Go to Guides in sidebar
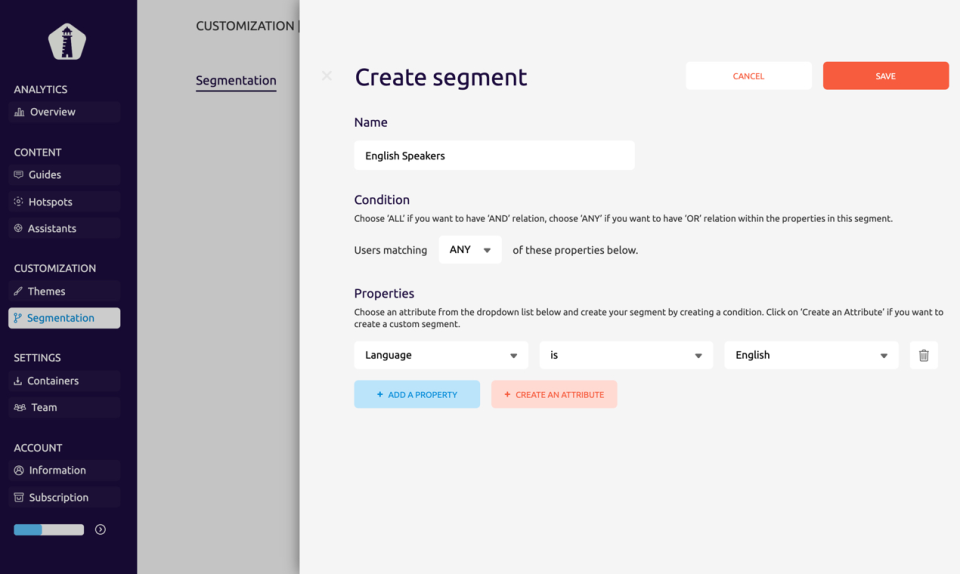960x574 pixels. pos(45,175)
